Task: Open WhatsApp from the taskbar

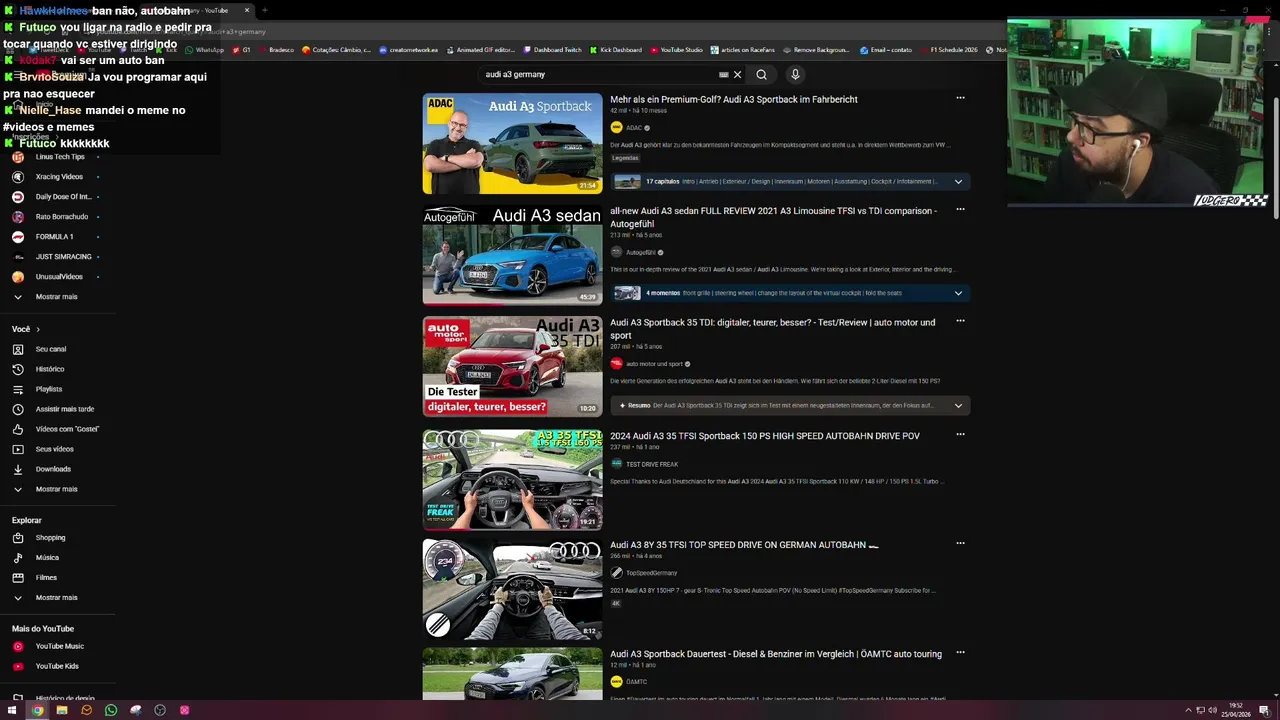Action: pos(111,710)
